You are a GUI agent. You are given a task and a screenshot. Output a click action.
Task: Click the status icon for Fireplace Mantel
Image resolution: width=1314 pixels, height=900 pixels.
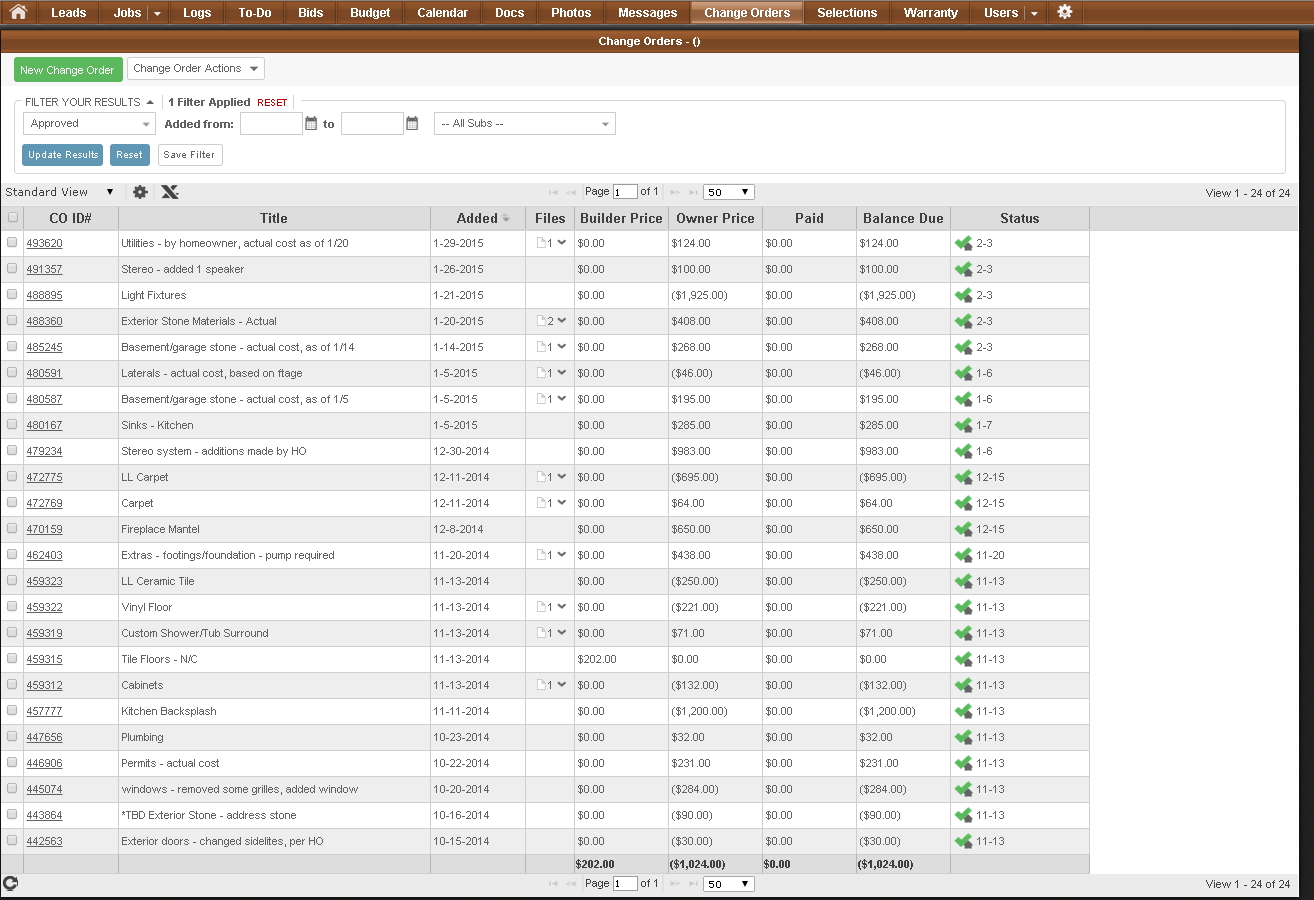tap(963, 529)
